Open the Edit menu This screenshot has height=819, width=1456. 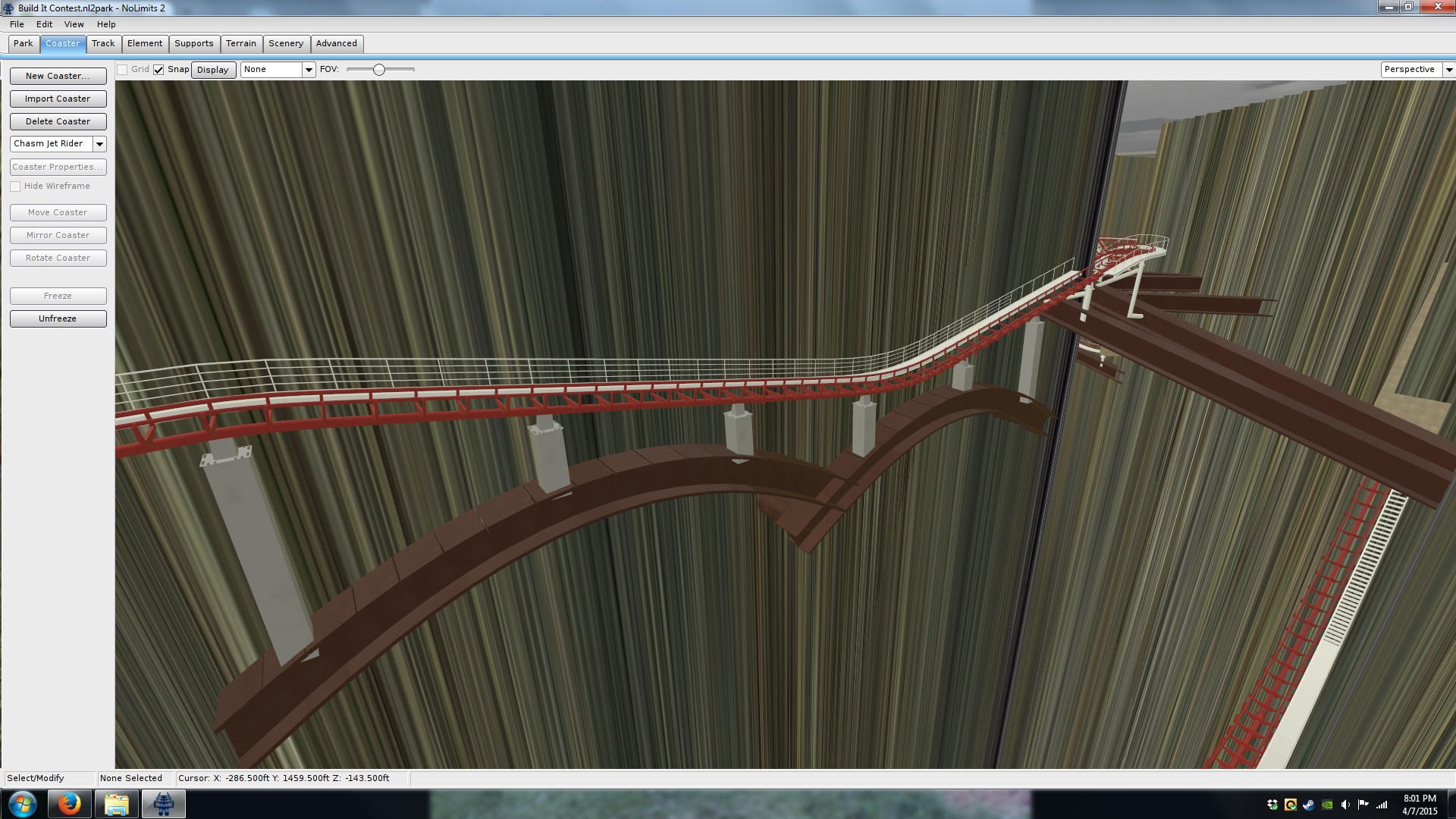click(44, 24)
